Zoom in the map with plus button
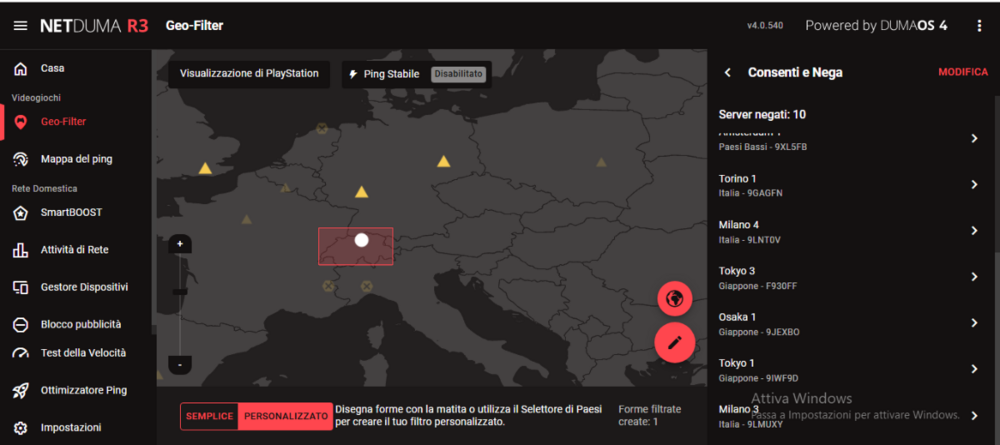 click(180, 244)
